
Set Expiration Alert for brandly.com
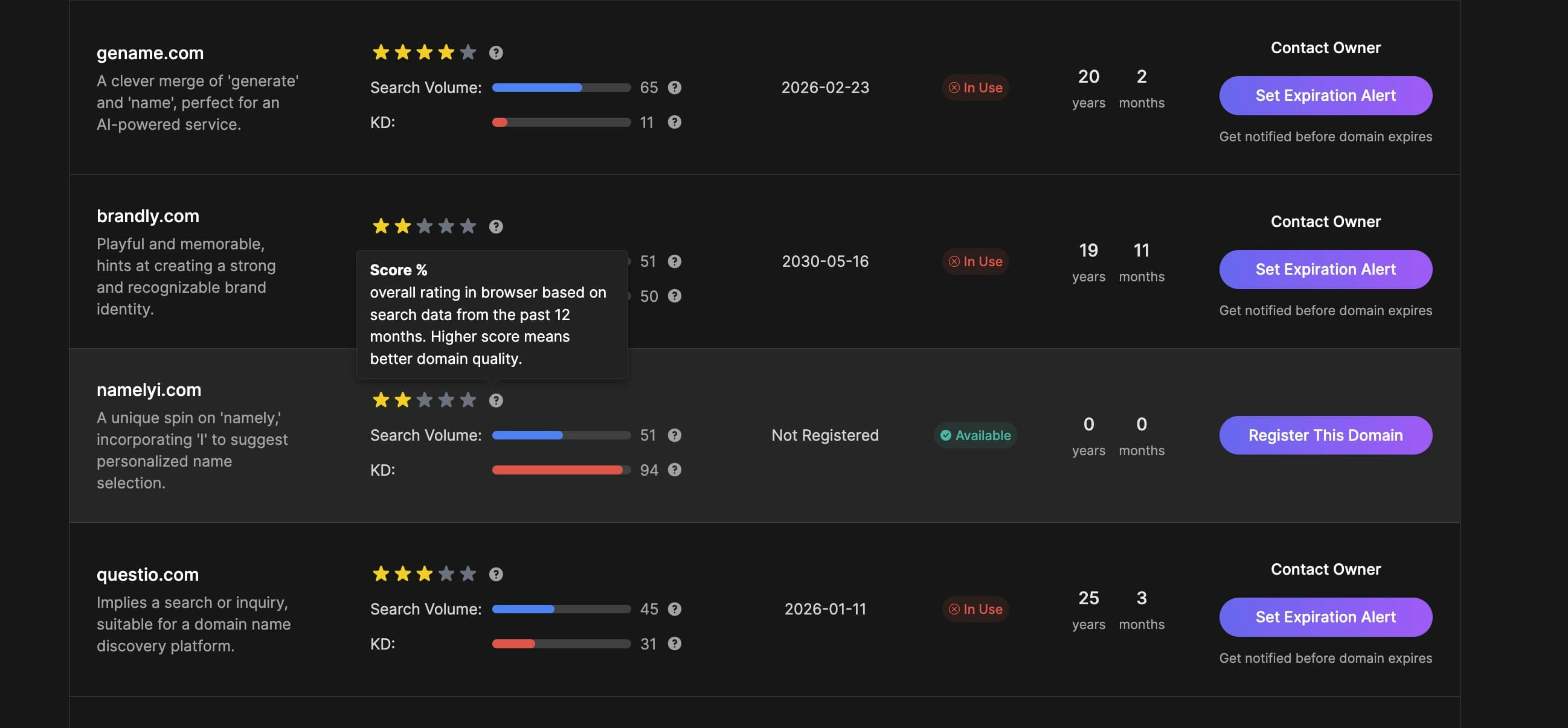1325,269
